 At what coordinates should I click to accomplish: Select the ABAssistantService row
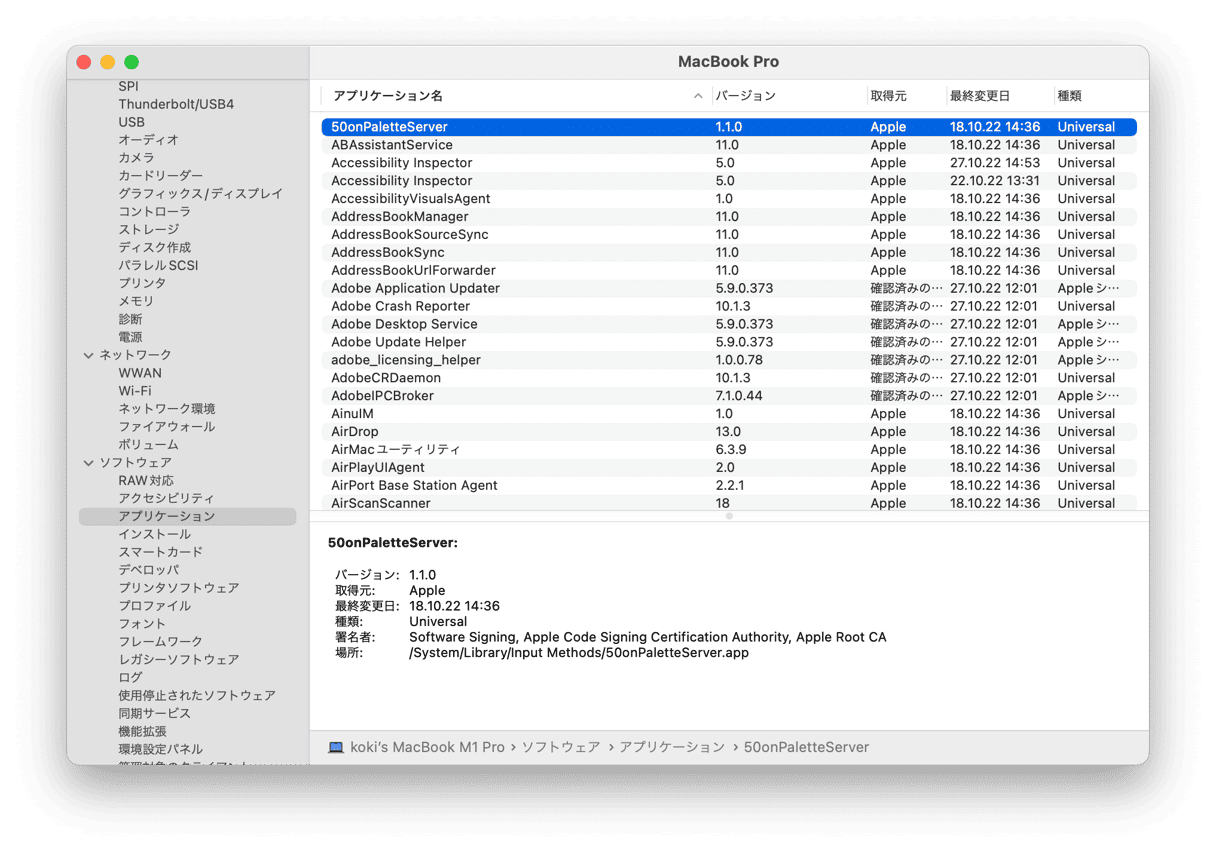click(729, 145)
